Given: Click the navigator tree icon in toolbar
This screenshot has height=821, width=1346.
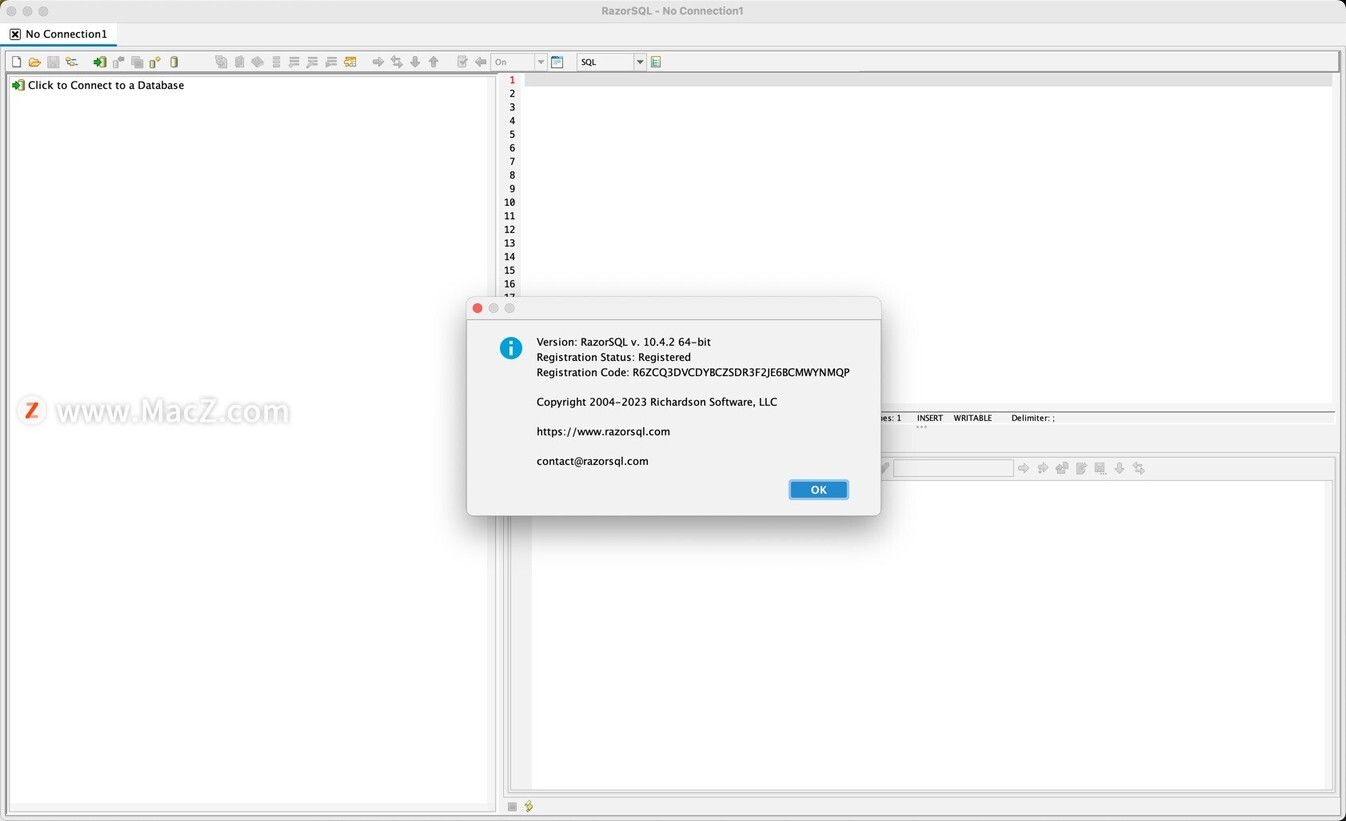Looking at the screenshot, I should tap(72, 62).
